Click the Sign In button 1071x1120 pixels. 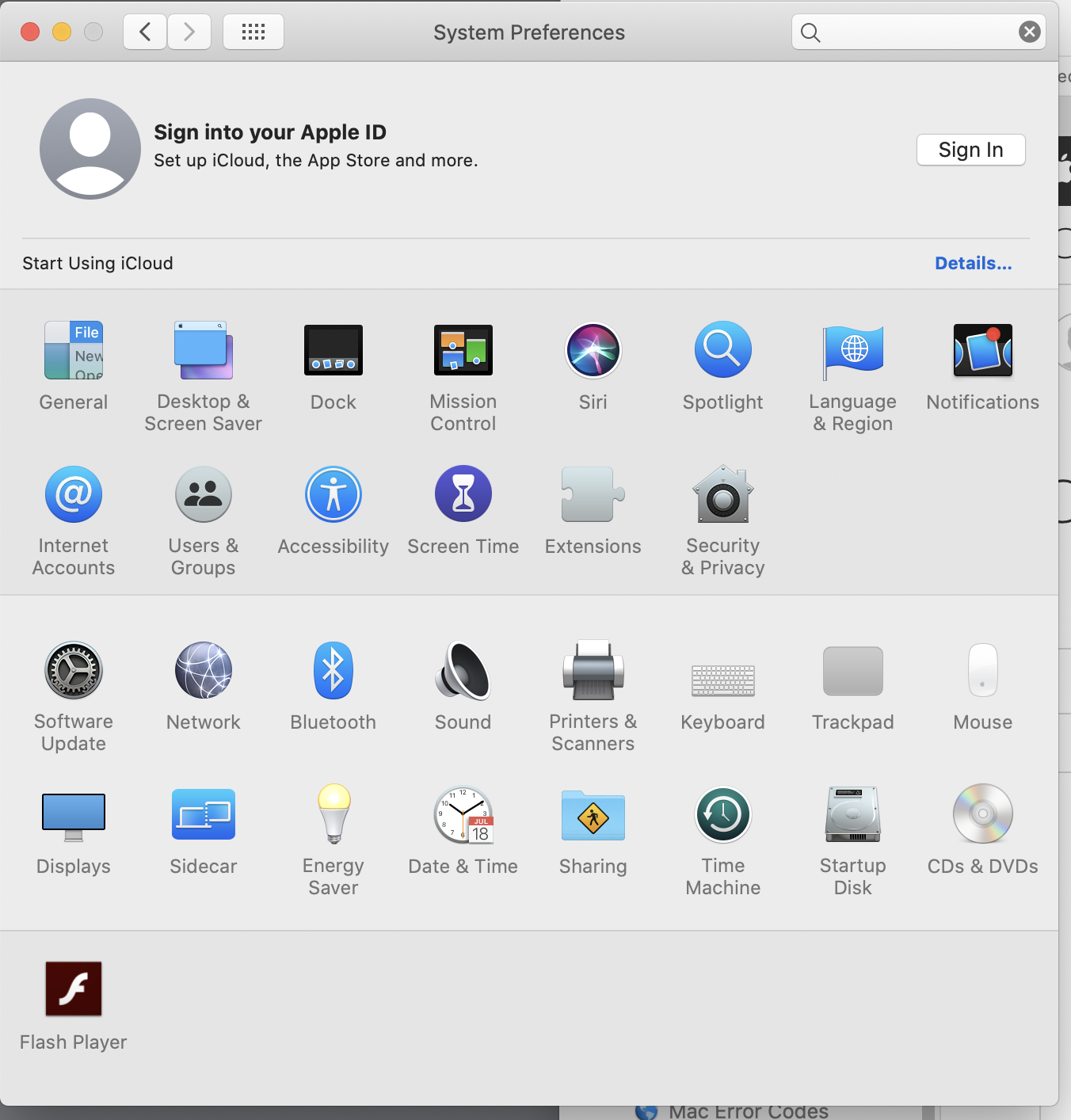(x=971, y=150)
